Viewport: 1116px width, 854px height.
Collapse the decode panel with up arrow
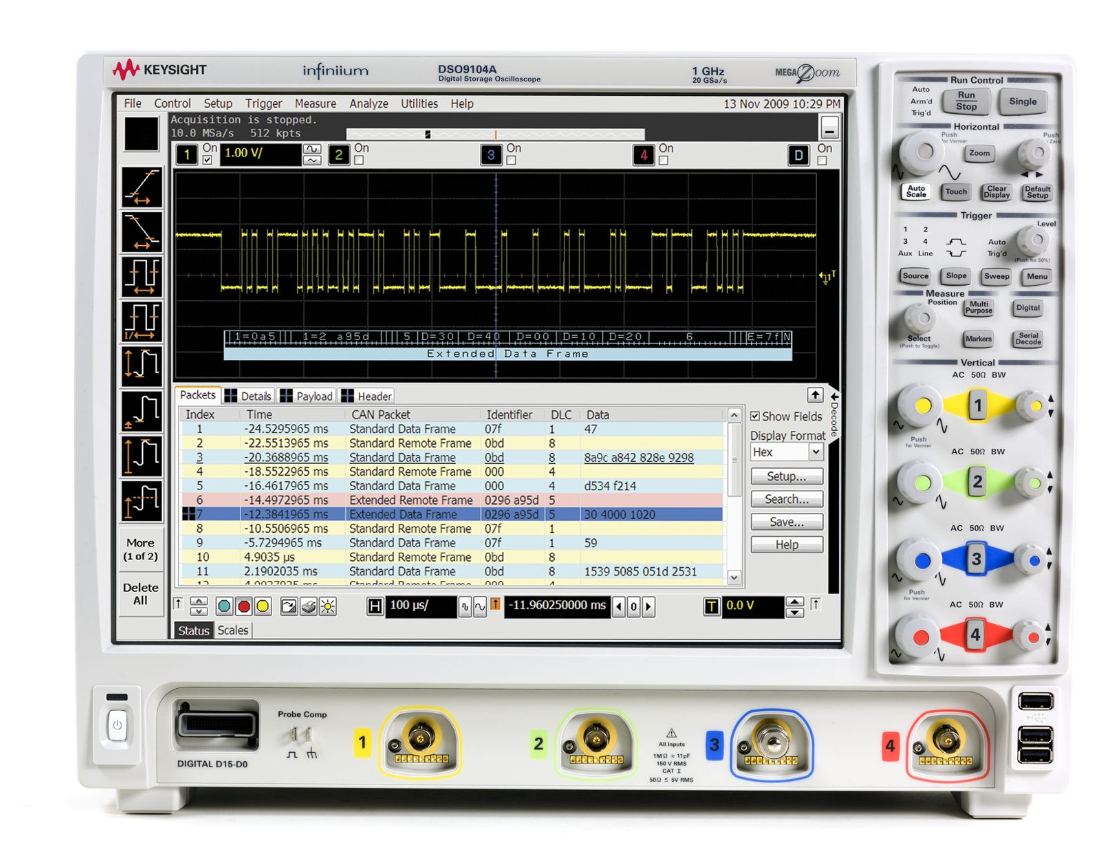click(815, 396)
